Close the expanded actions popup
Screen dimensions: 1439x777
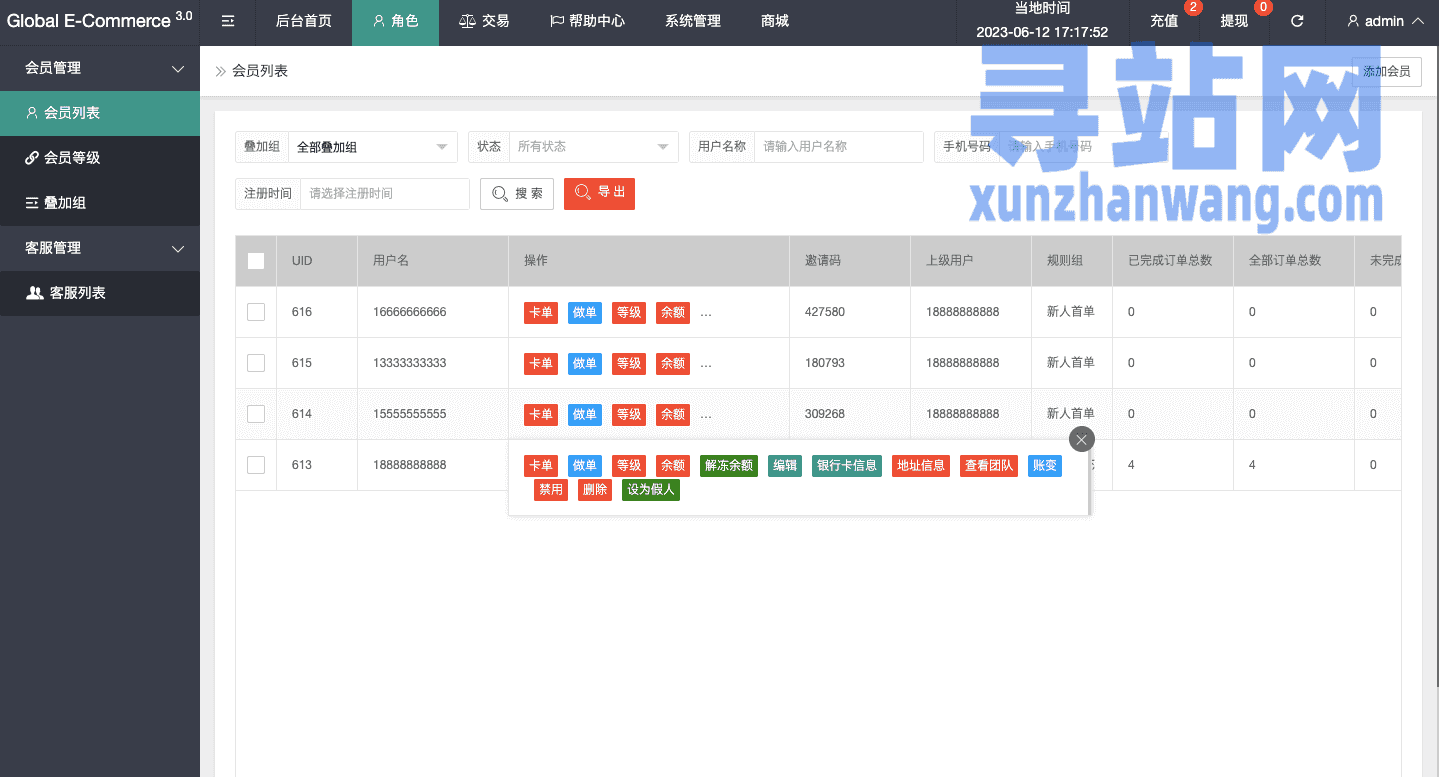click(1081, 439)
